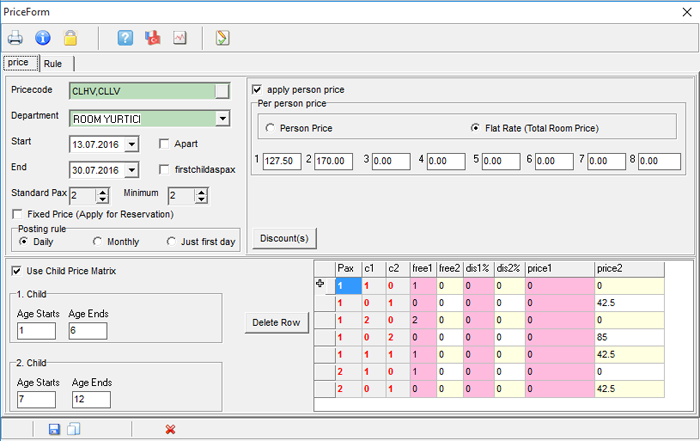
Task: Click the blue floppy disk save icon
Action: point(54,429)
